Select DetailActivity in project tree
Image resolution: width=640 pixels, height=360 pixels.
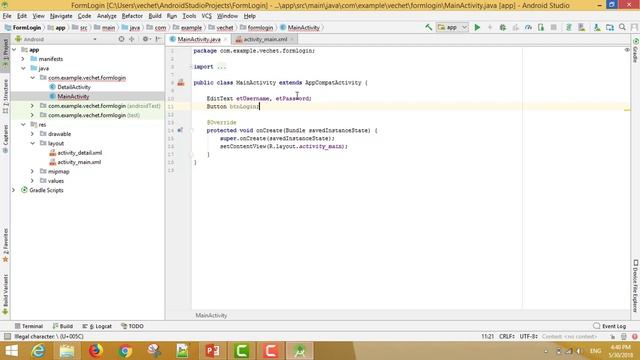click(x=74, y=87)
